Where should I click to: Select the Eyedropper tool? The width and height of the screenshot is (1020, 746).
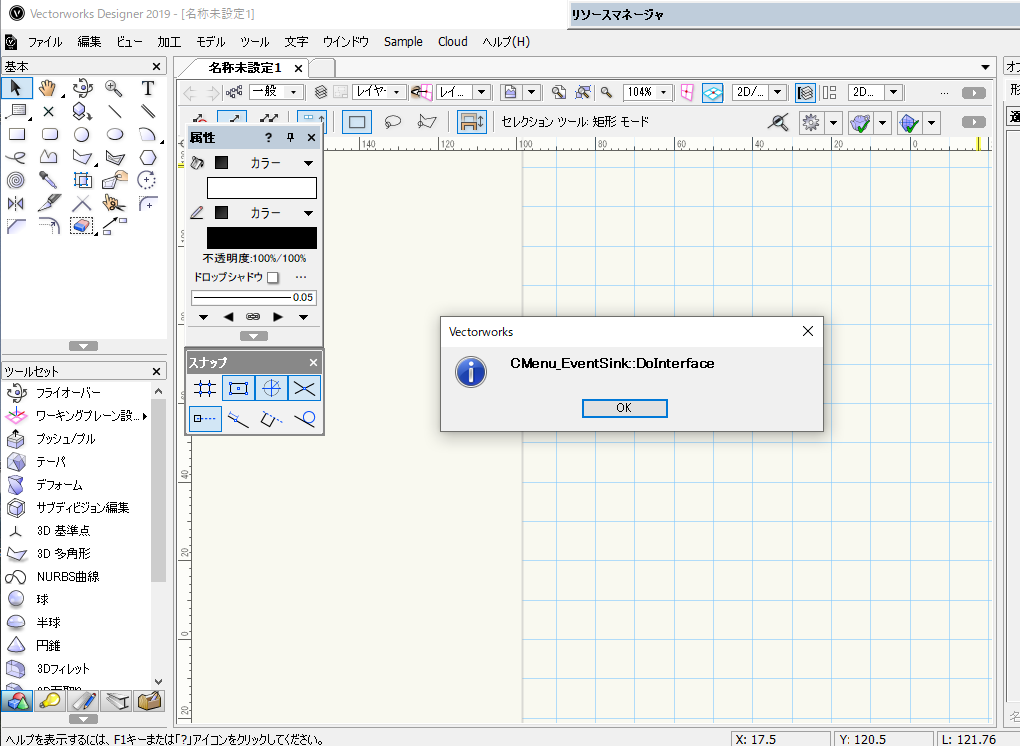pyautogui.click(x=48, y=180)
